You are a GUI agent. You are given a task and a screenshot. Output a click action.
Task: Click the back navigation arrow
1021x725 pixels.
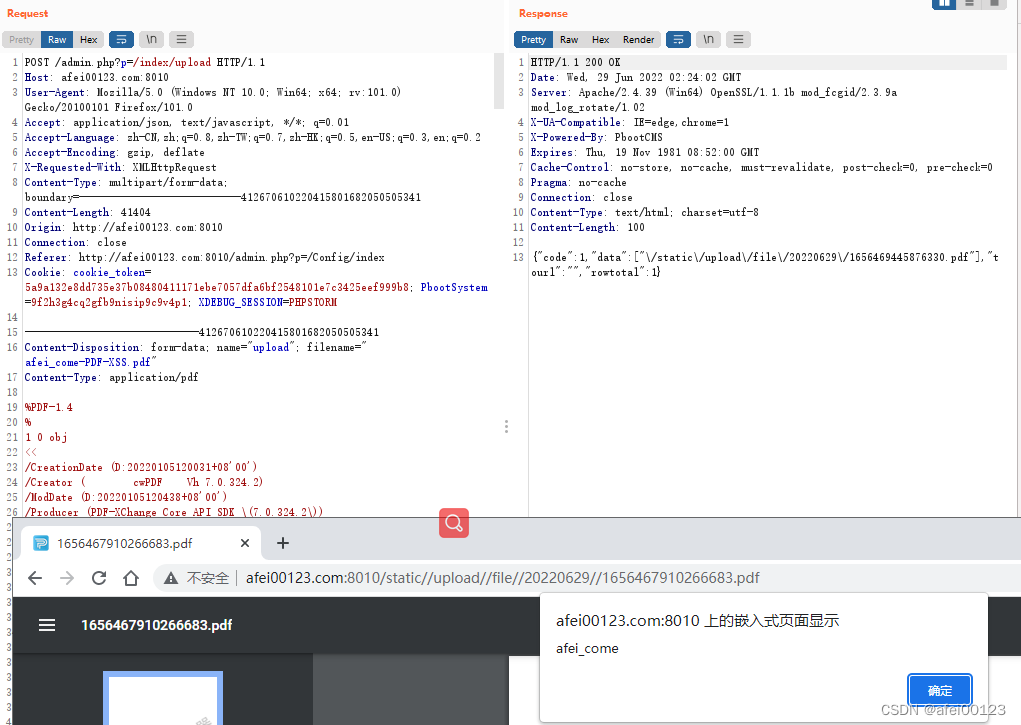(35, 577)
